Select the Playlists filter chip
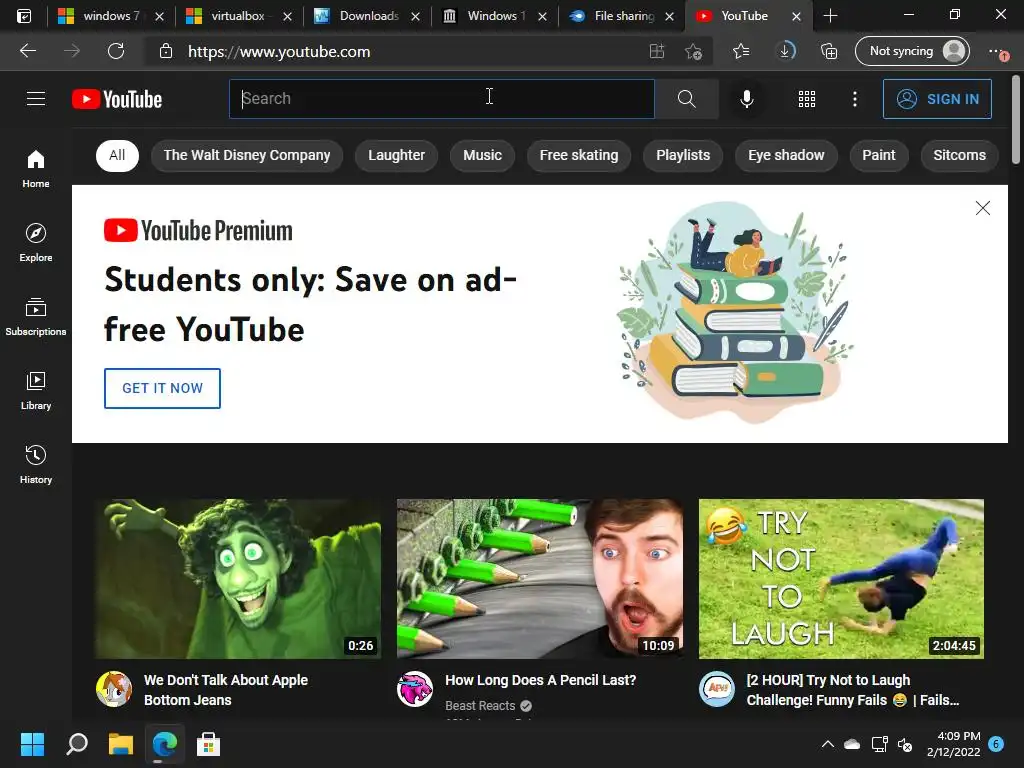1024x768 pixels. click(x=683, y=155)
